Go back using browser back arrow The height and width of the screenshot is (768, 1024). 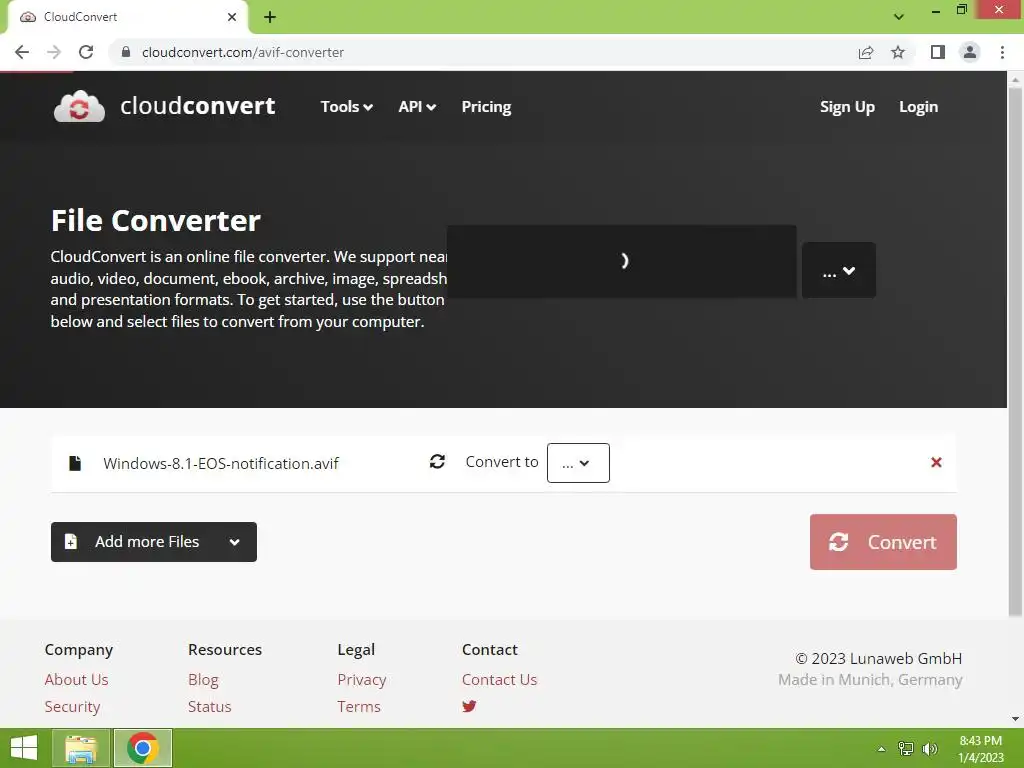[x=22, y=52]
